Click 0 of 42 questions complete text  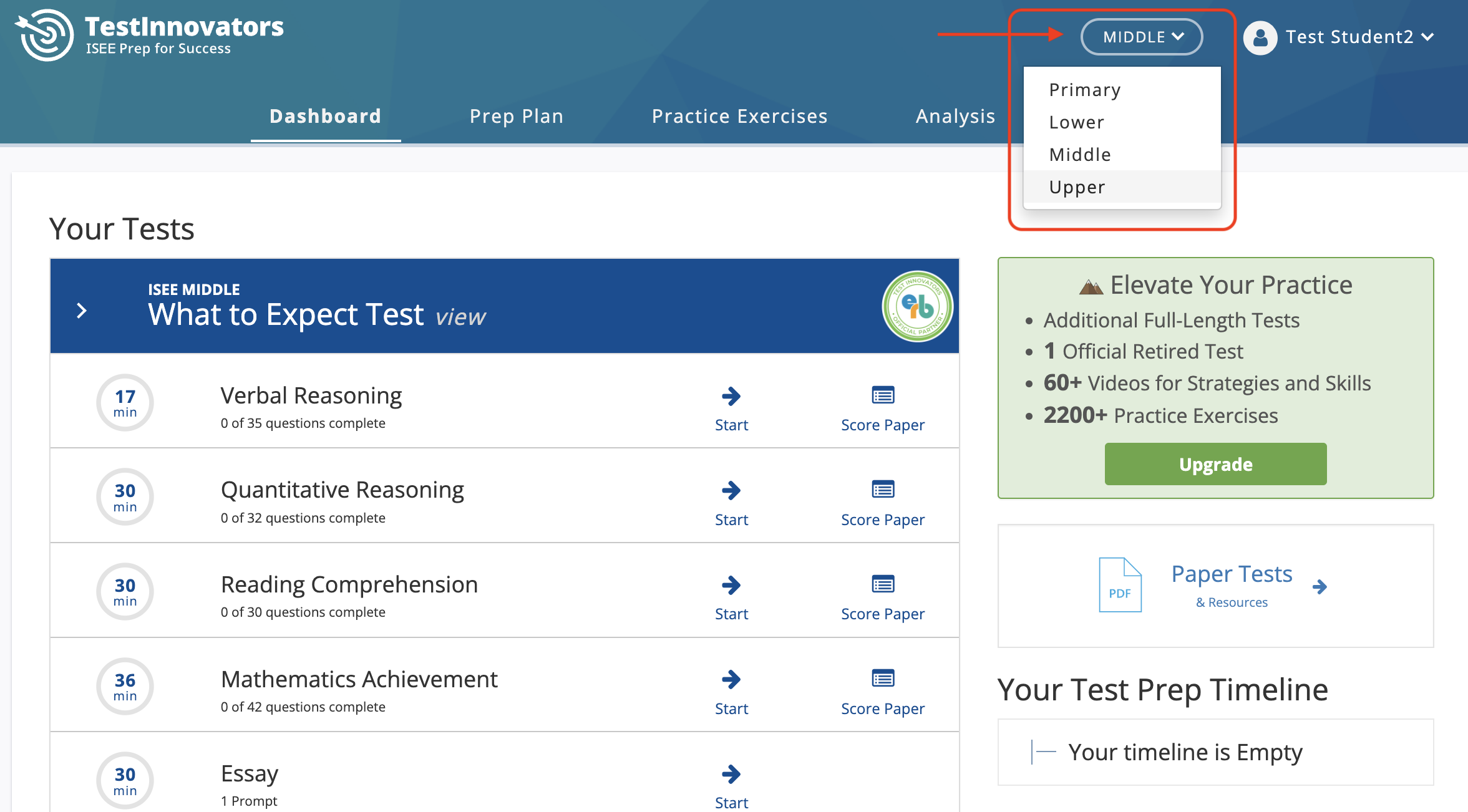pos(303,707)
